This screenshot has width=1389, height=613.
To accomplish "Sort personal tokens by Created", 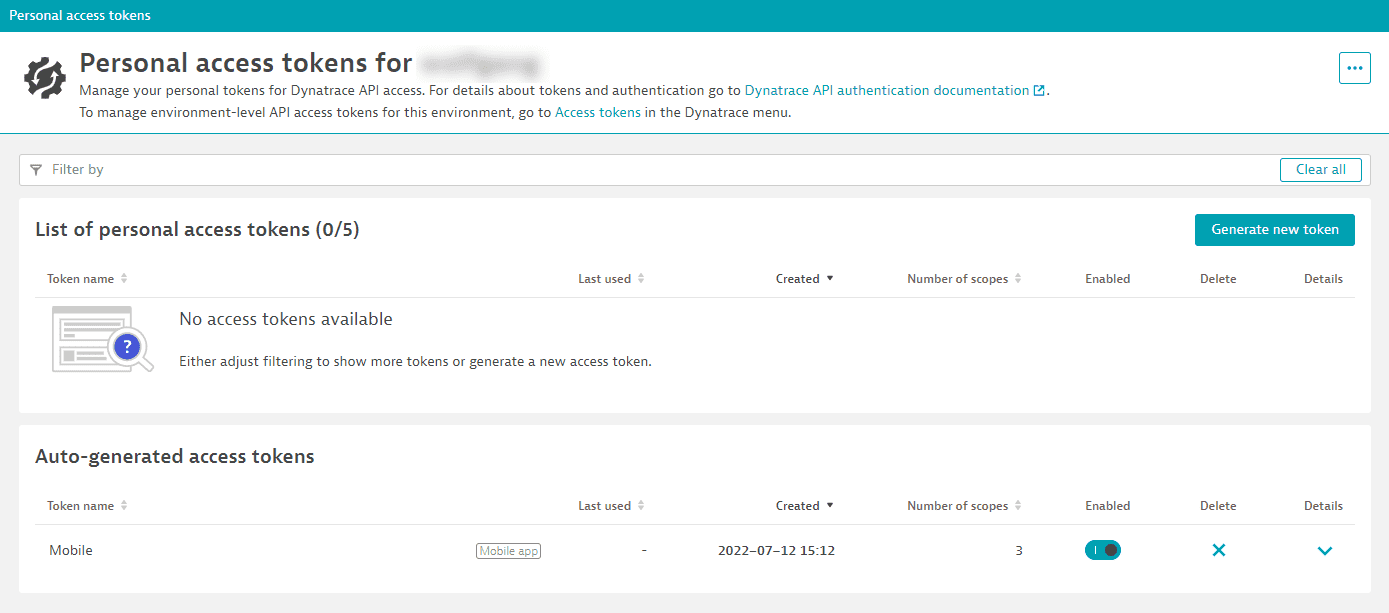I will (x=805, y=279).
